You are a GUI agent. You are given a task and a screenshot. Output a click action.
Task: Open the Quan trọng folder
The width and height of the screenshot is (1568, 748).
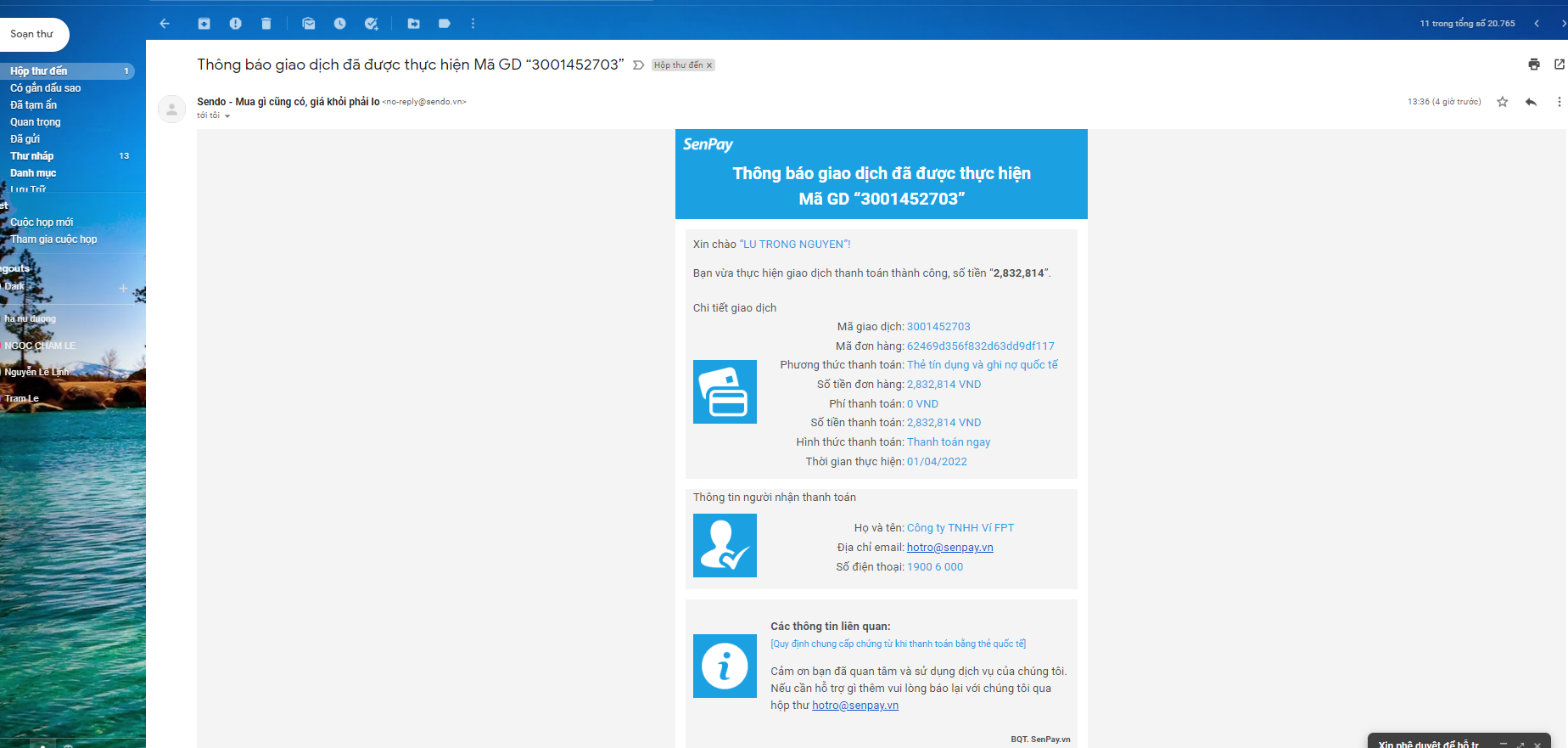[36, 122]
